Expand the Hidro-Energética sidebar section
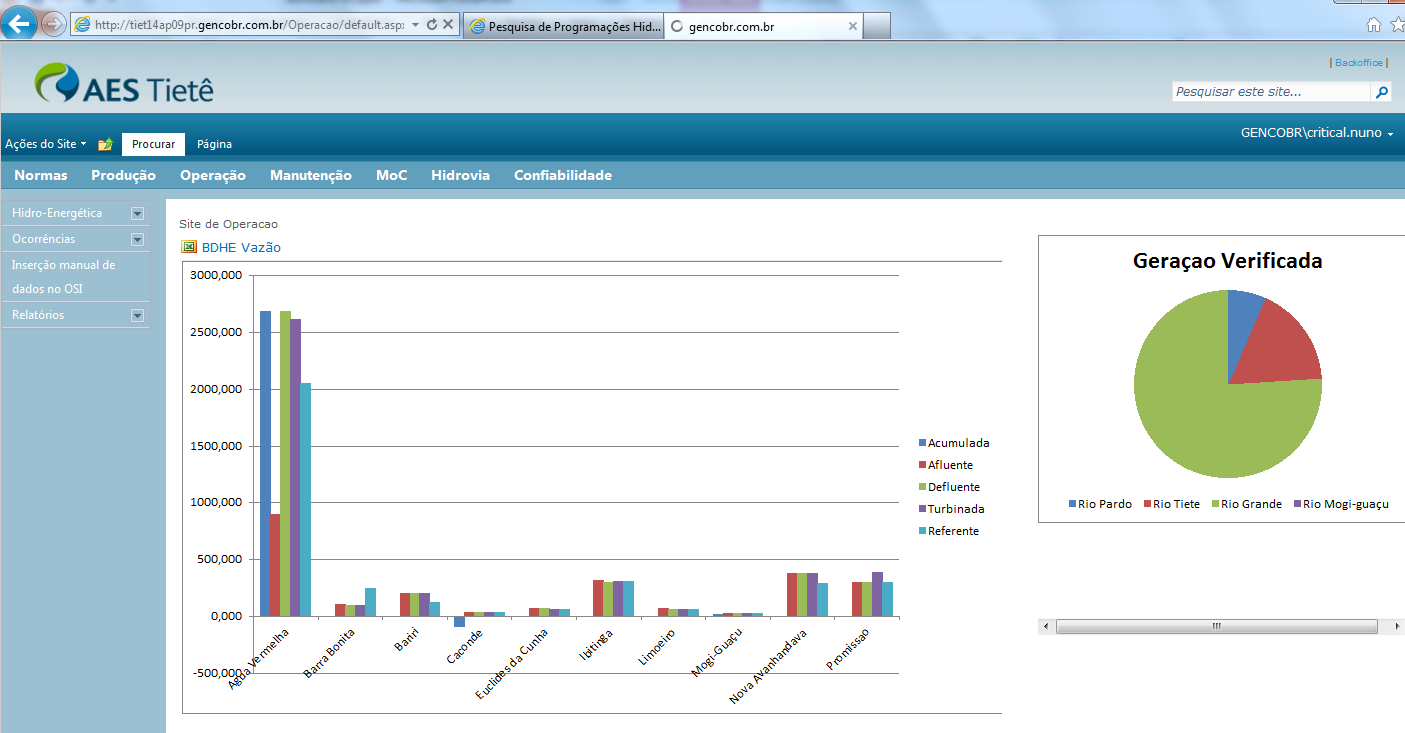The width and height of the screenshot is (1405, 733). click(138, 213)
